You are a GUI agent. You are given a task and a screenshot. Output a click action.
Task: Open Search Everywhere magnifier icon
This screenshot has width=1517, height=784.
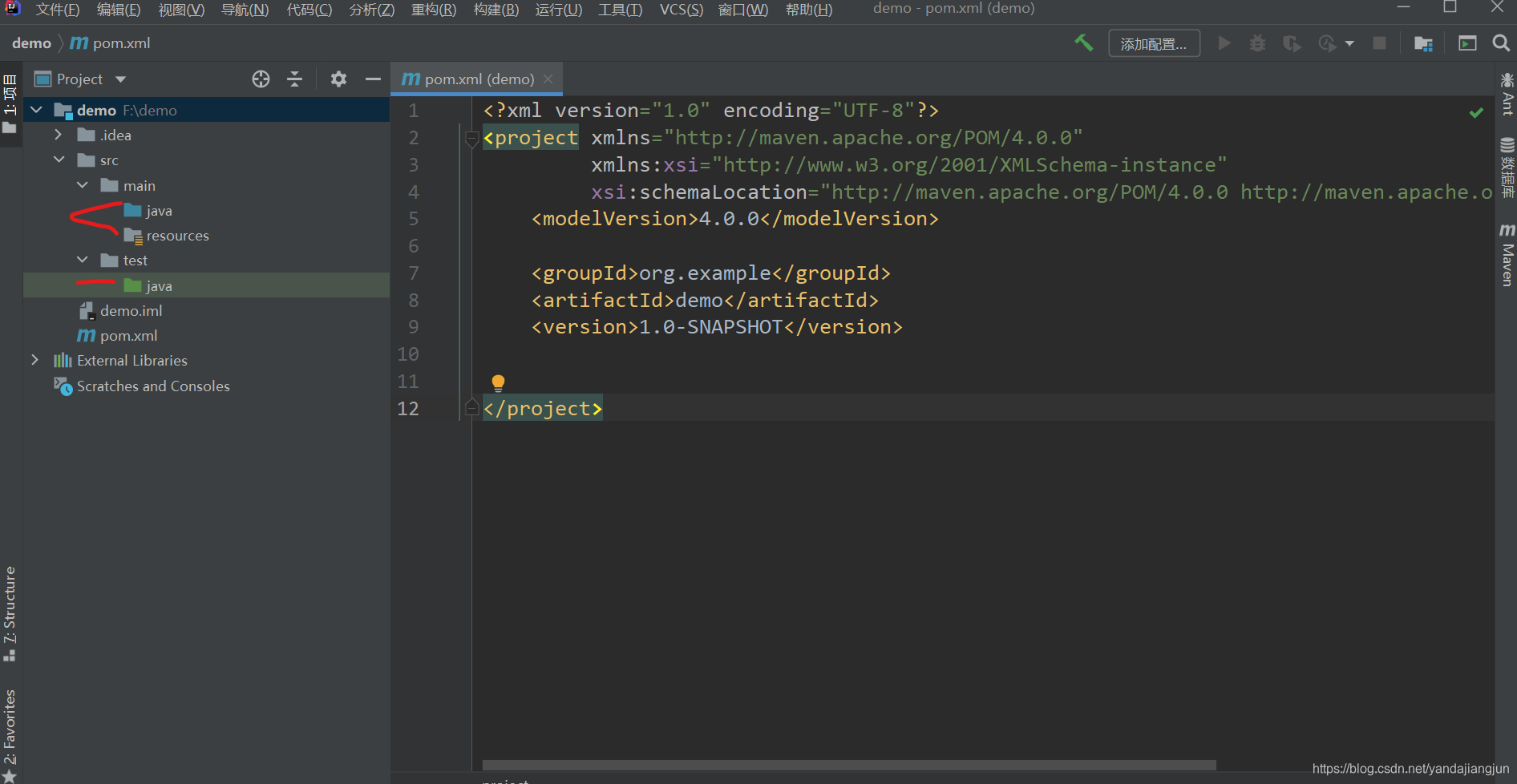click(x=1501, y=43)
